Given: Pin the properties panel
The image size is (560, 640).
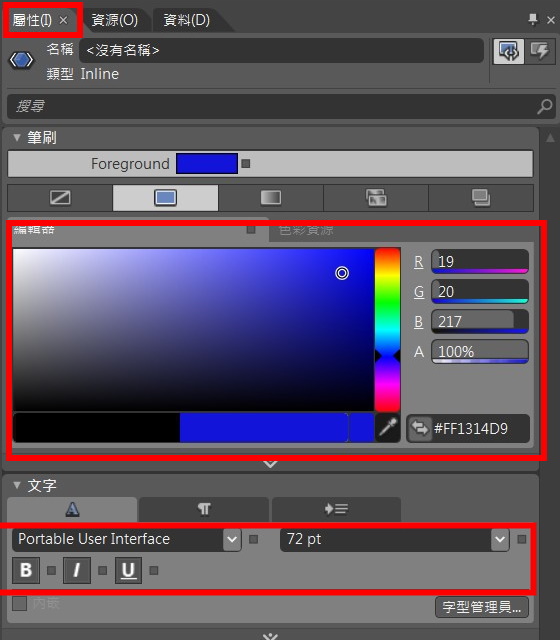Looking at the screenshot, I should point(533,19).
